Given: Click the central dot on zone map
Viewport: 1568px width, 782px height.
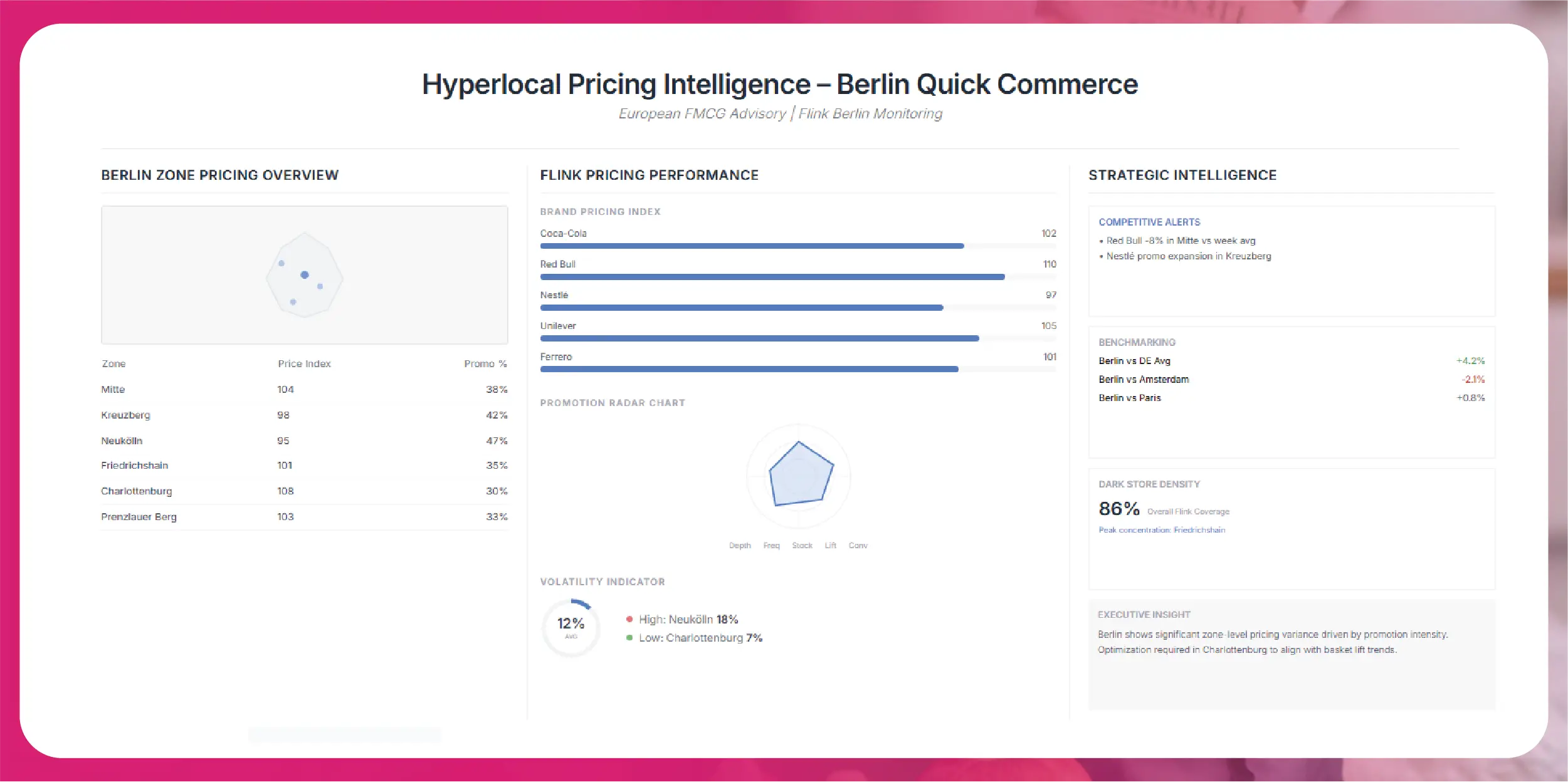Looking at the screenshot, I should pos(305,275).
